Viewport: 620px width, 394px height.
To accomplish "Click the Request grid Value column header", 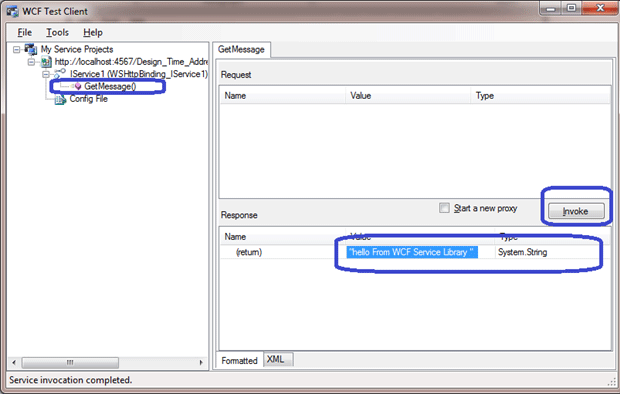I will (x=408, y=96).
